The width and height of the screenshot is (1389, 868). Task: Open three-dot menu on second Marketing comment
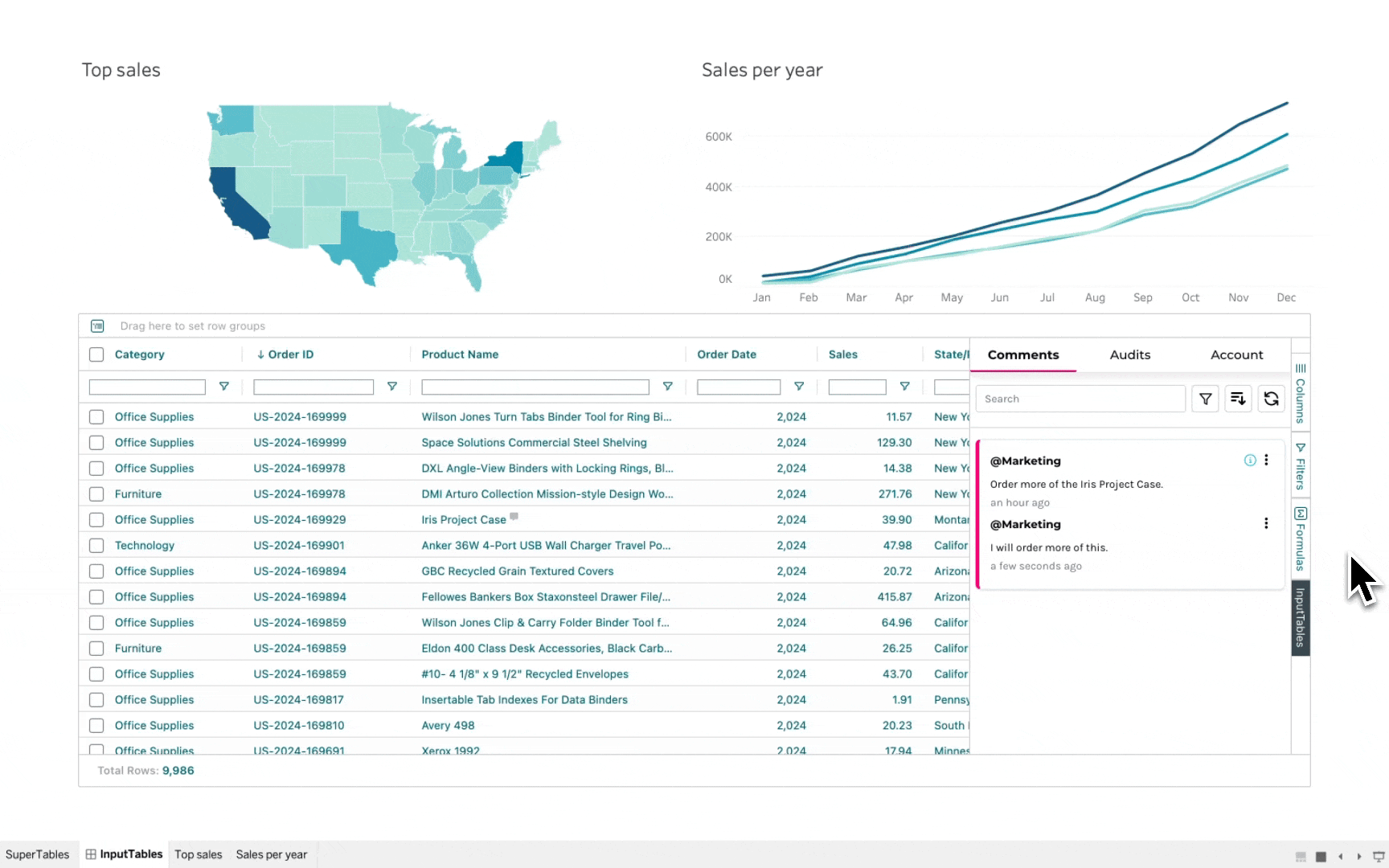coord(1266,524)
